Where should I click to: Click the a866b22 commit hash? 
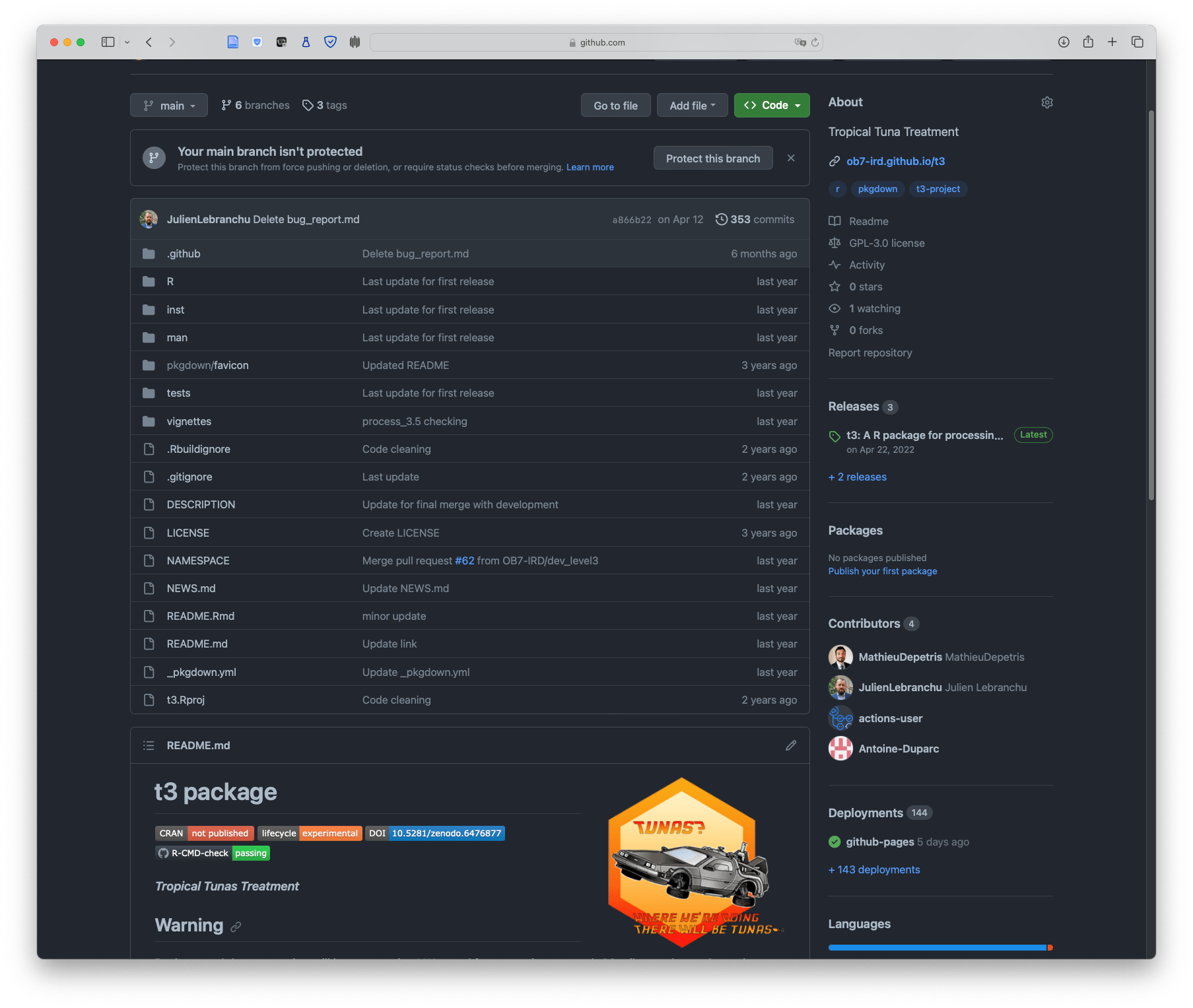(632, 220)
